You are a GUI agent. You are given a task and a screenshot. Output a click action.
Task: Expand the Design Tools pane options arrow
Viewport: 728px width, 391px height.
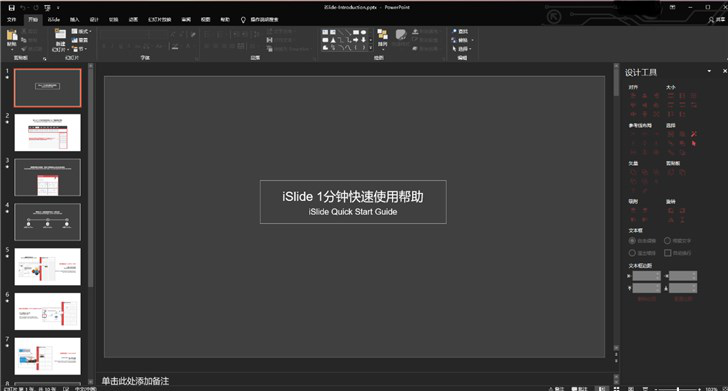709,71
